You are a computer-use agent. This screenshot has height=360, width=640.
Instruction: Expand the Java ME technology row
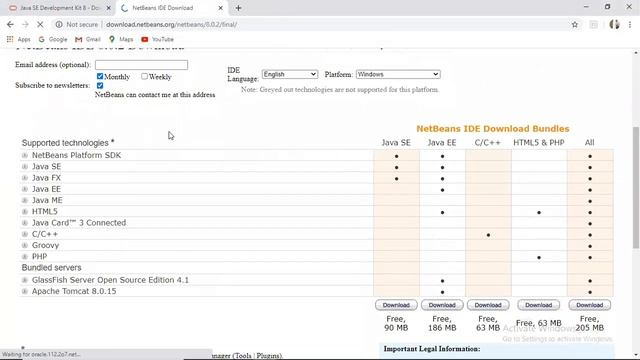pos(25,200)
